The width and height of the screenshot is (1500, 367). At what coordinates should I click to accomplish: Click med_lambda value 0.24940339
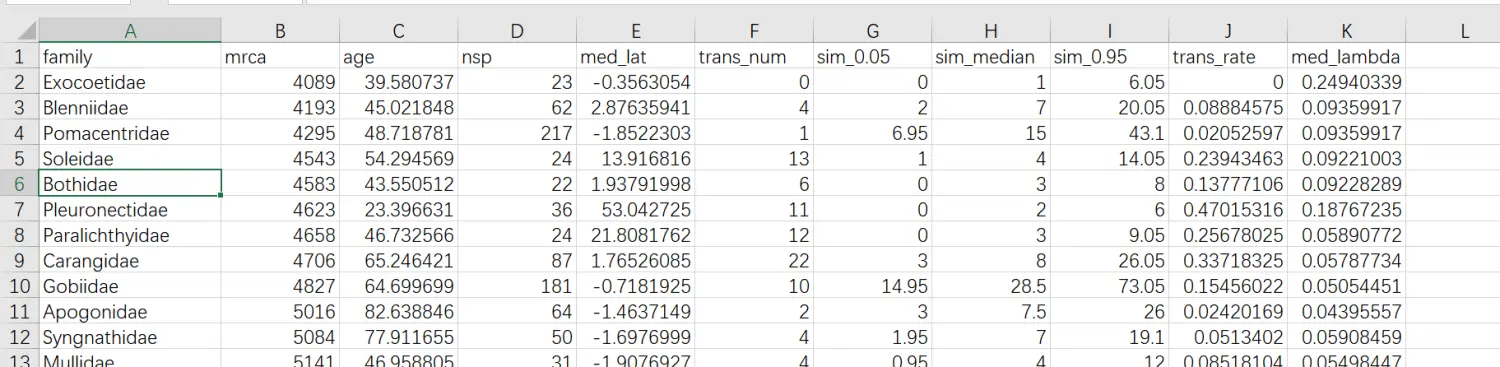tap(1346, 82)
